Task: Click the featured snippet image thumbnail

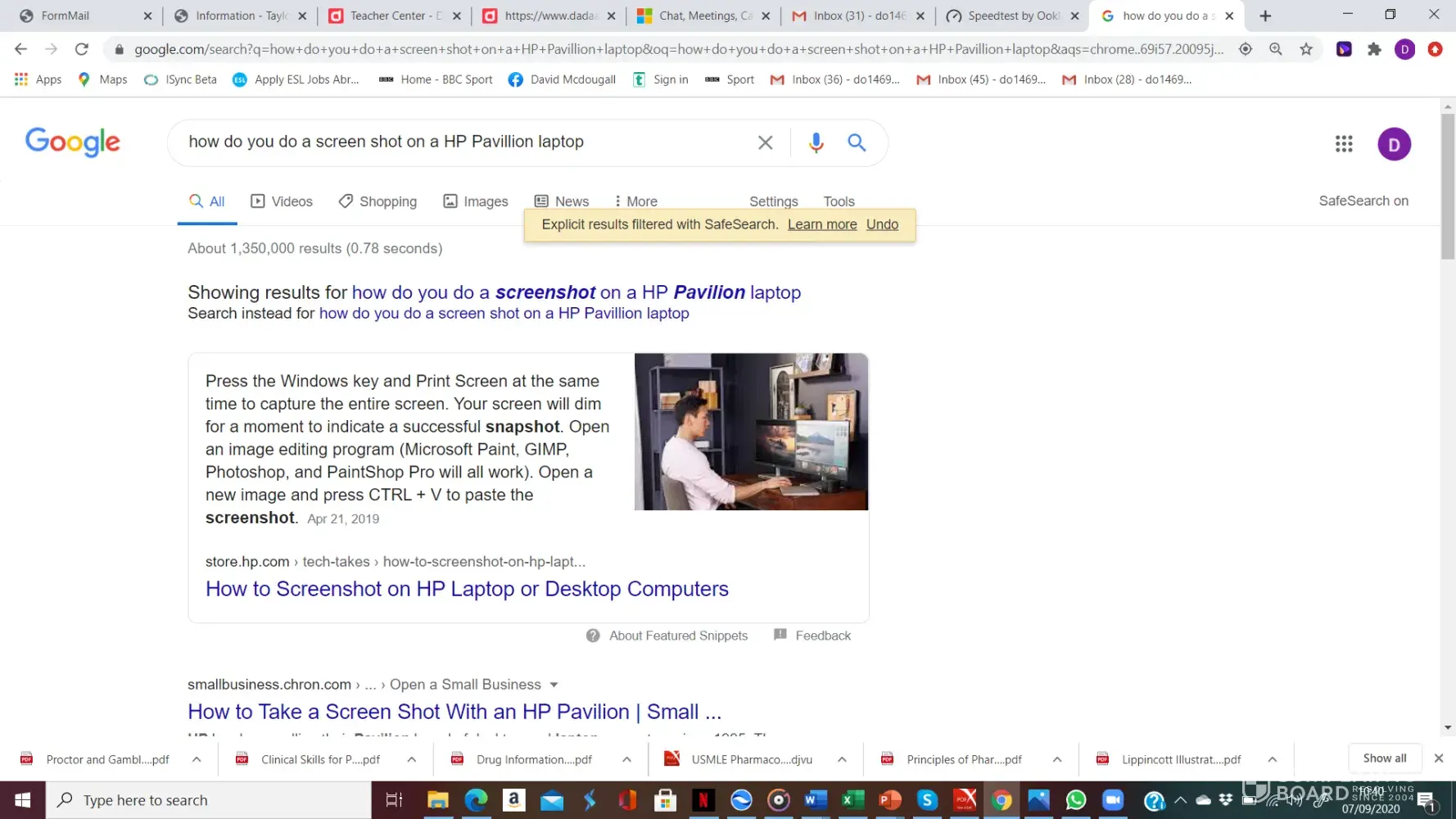Action: point(751,432)
